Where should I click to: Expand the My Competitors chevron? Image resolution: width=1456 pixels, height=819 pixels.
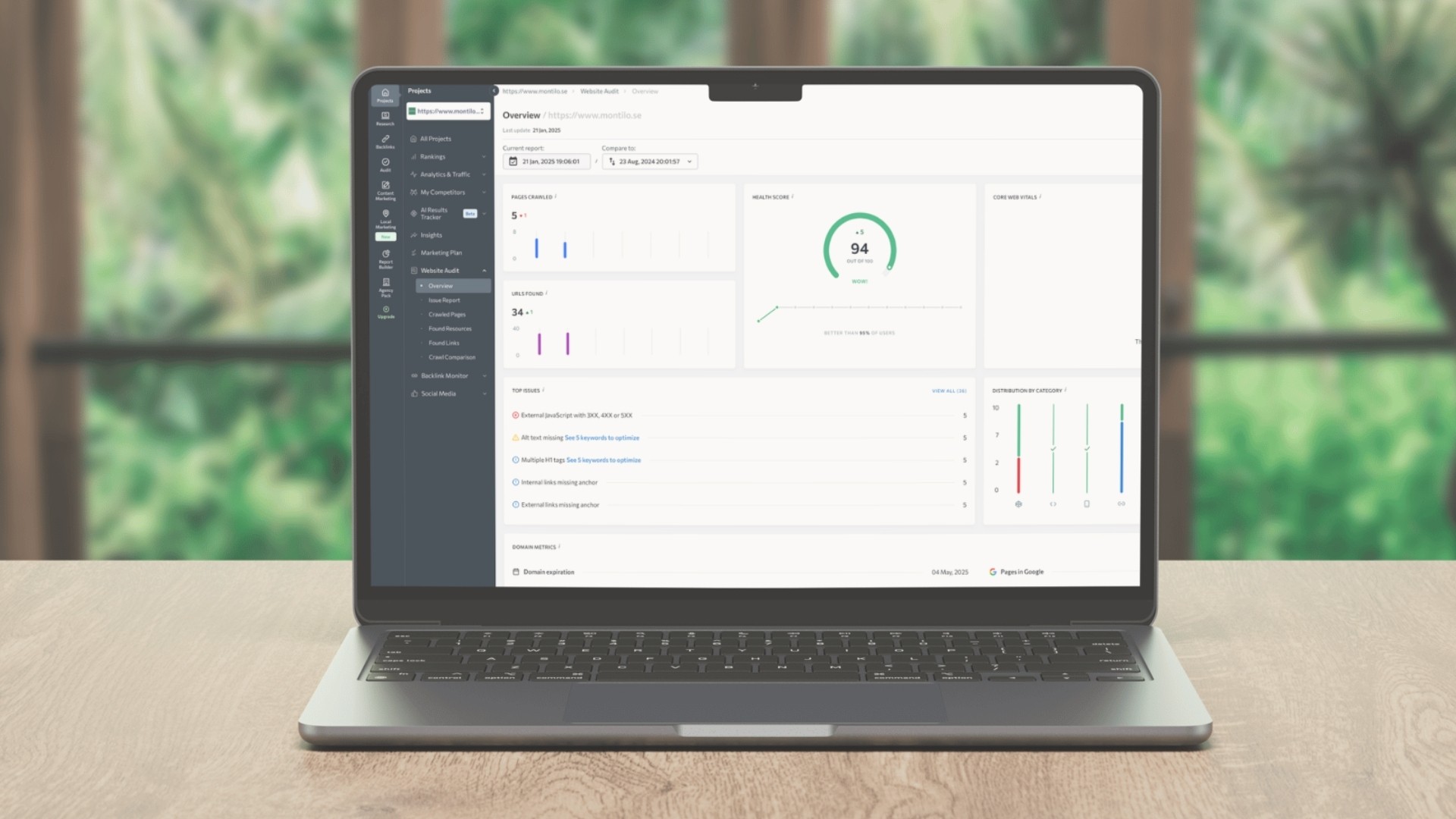[x=484, y=193]
